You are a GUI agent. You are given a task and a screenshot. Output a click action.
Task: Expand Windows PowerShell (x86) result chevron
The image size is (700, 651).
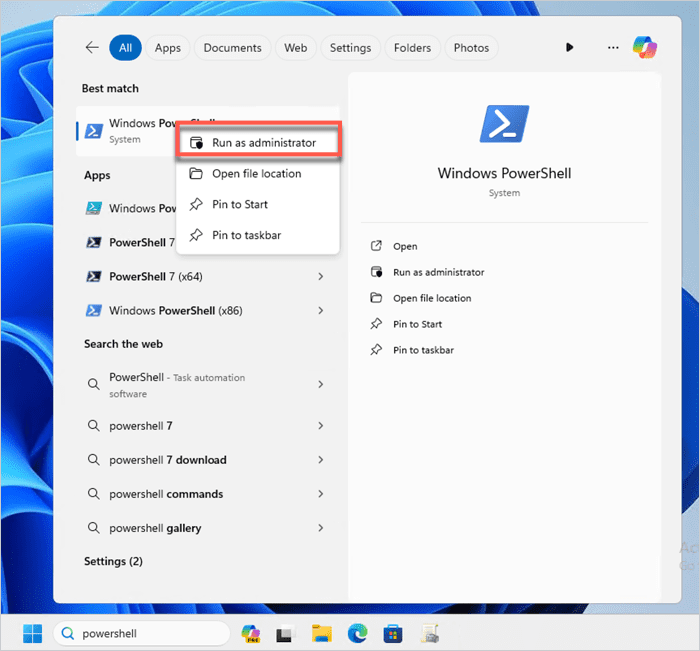coord(321,310)
